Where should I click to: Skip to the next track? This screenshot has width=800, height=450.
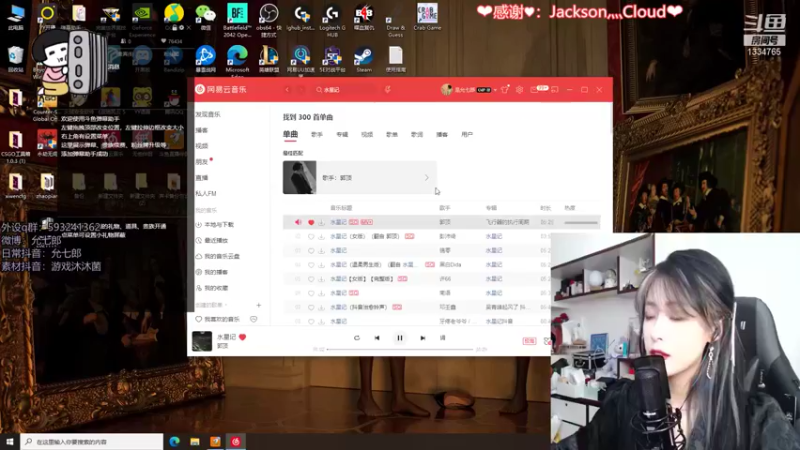click(x=422, y=338)
